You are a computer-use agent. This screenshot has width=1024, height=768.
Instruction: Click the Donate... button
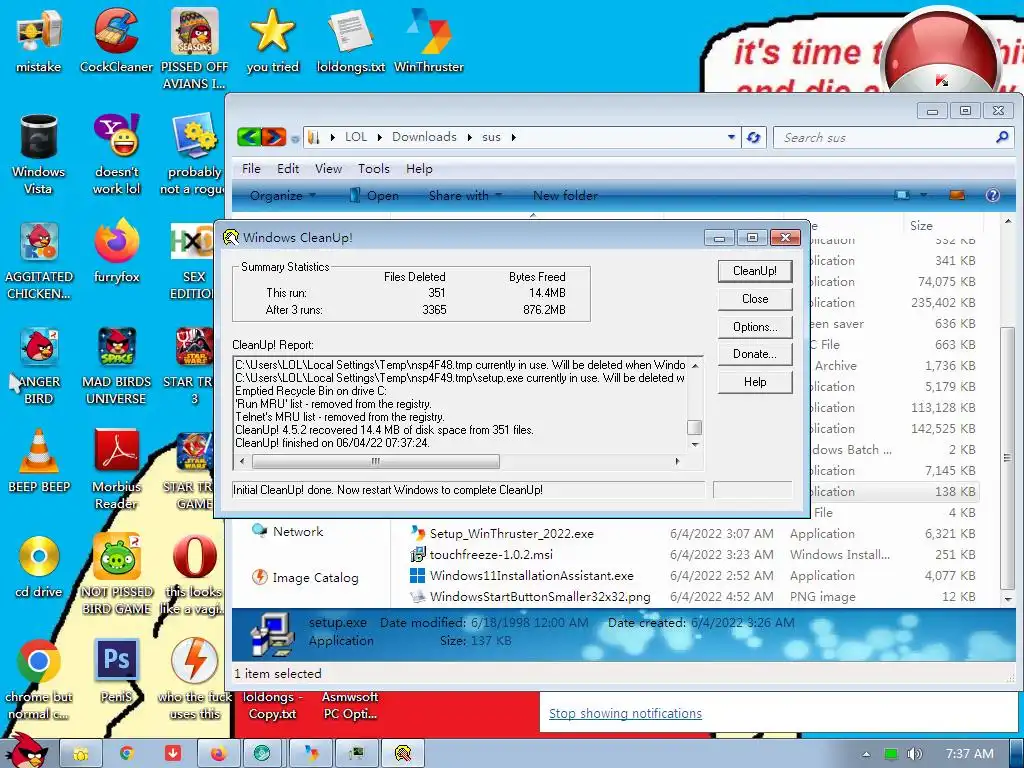755,354
